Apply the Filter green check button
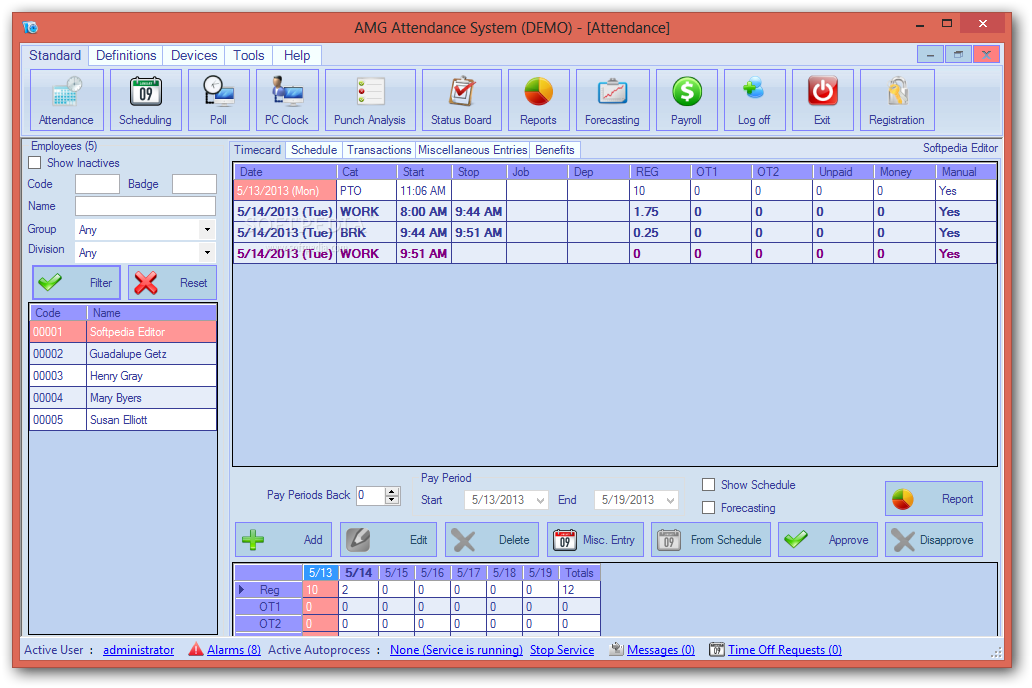Image resolution: width=1032 pixels, height=688 pixels. coord(76,282)
